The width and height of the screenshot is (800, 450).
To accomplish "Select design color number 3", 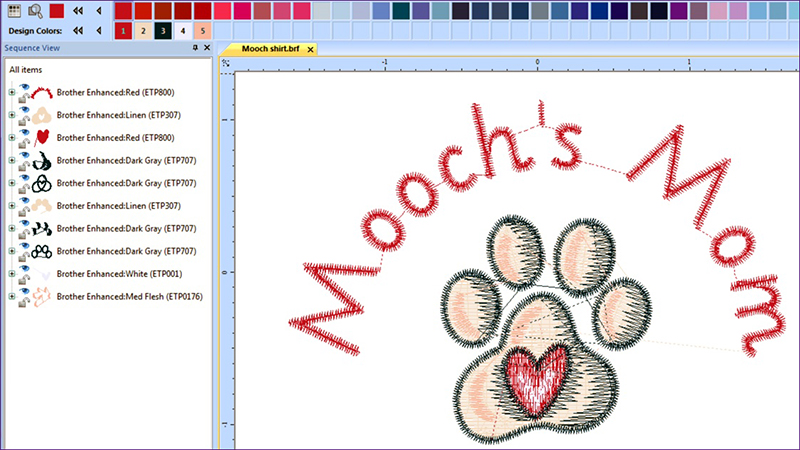I will point(163,31).
